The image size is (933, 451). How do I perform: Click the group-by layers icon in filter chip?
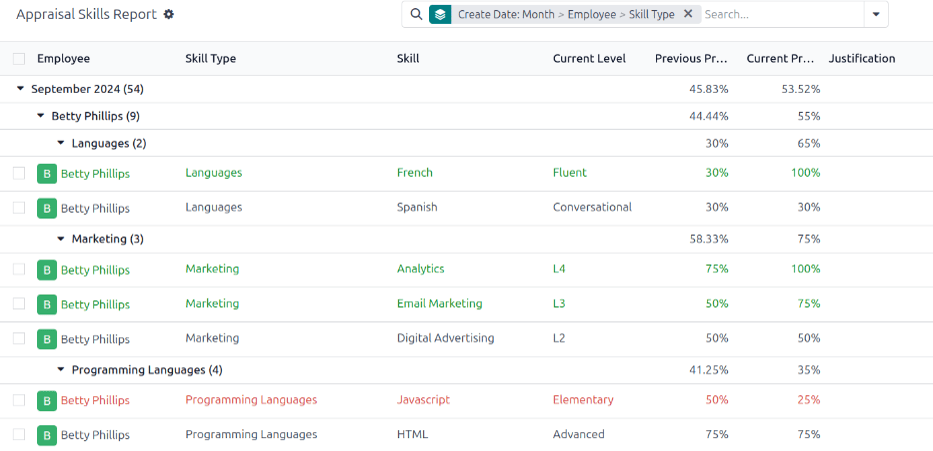440,15
